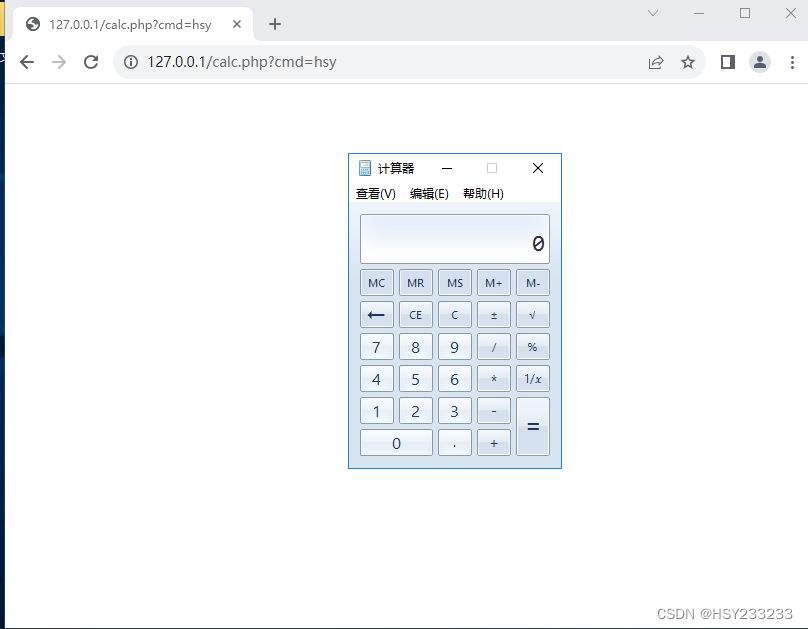Click the MC memory clear button
The image size is (808, 629).
click(x=377, y=282)
